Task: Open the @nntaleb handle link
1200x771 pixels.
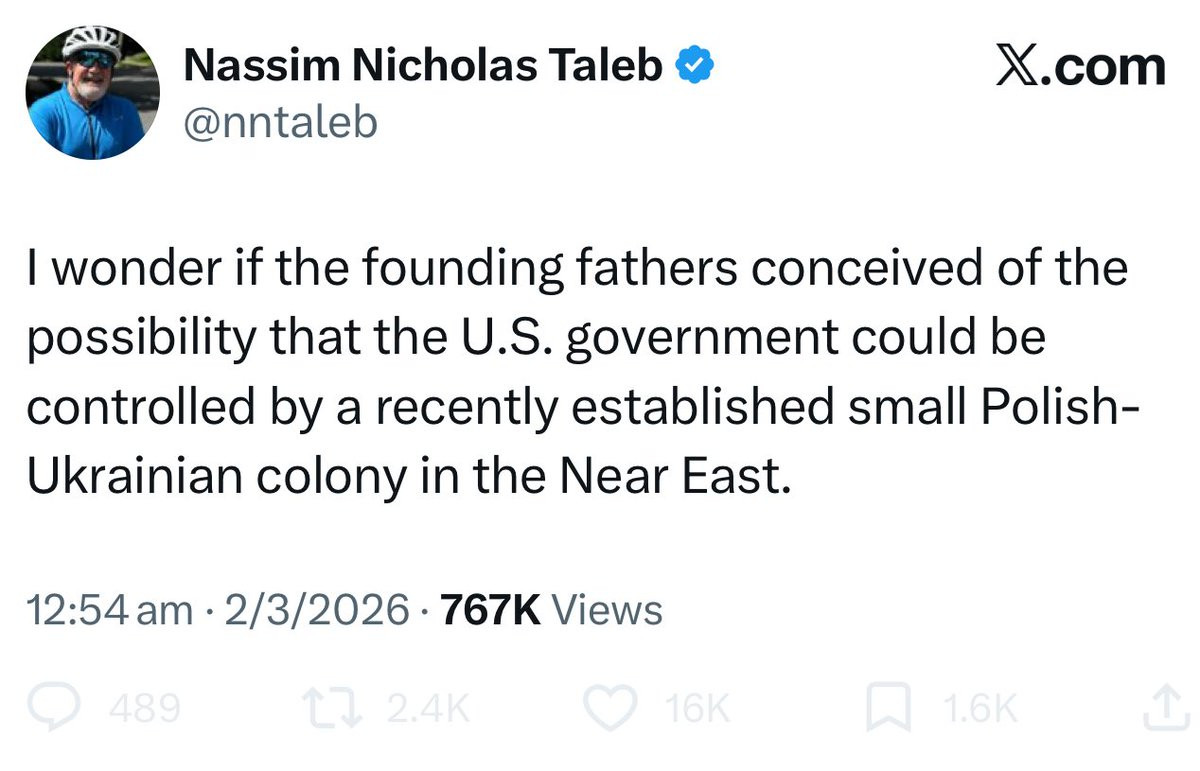Action: pyautogui.click(x=281, y=122)
